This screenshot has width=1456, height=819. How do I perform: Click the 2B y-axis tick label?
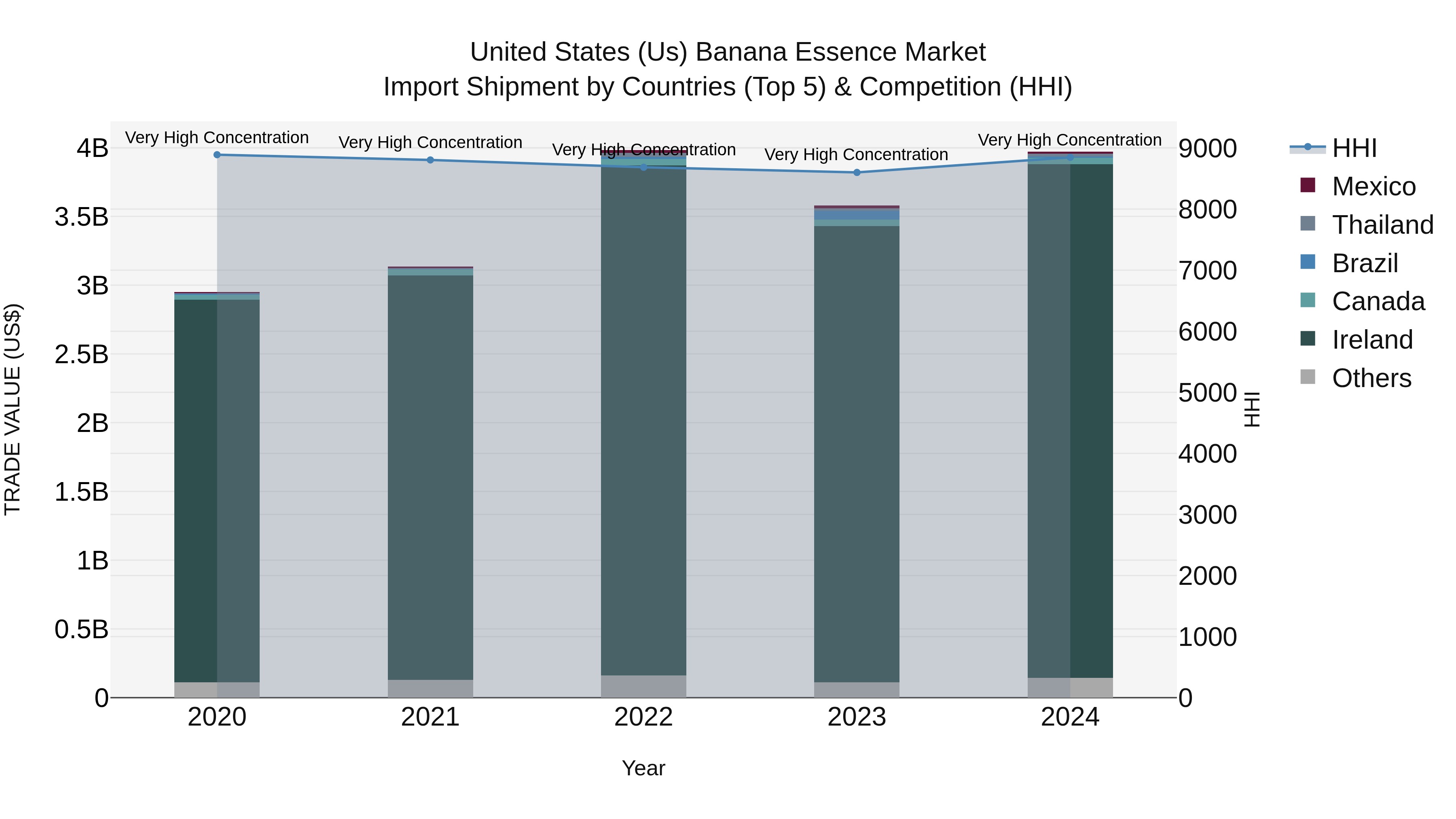pyautogui.click(x=92, y=423)
